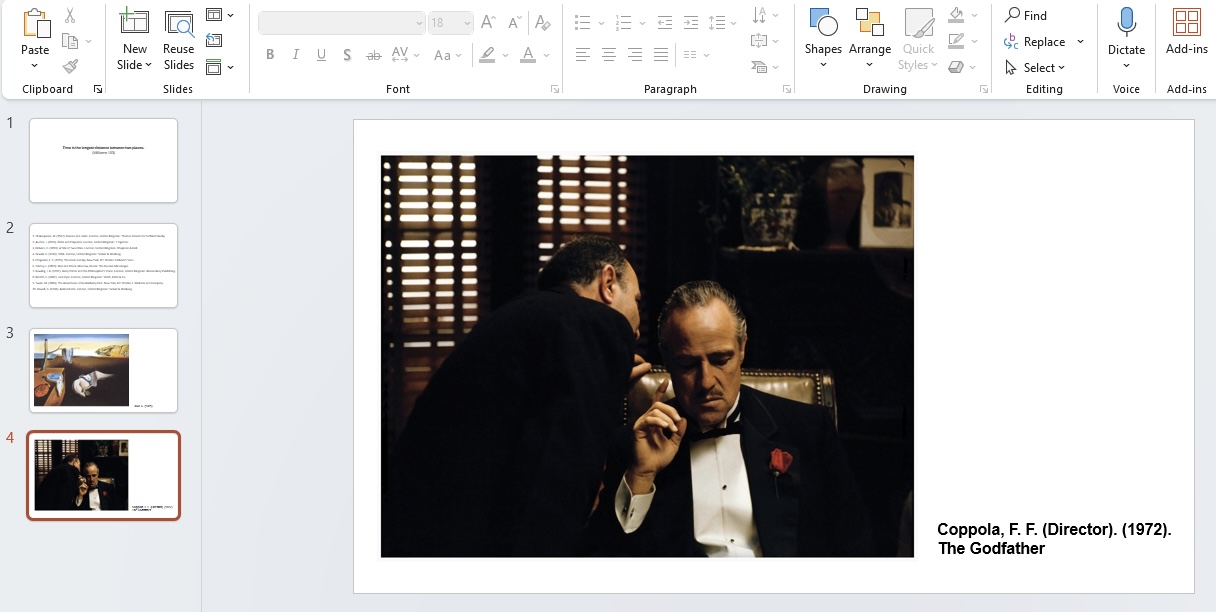Toggle Underline formatting
Image resolution: width=1216 pixels, height=612 pixels.
click(322, 55)
